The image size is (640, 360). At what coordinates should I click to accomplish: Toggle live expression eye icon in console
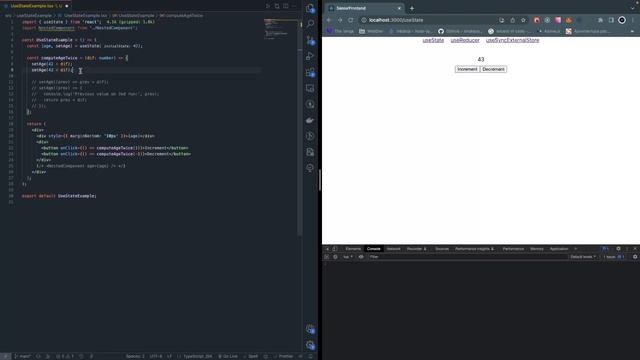coord(361,257)
